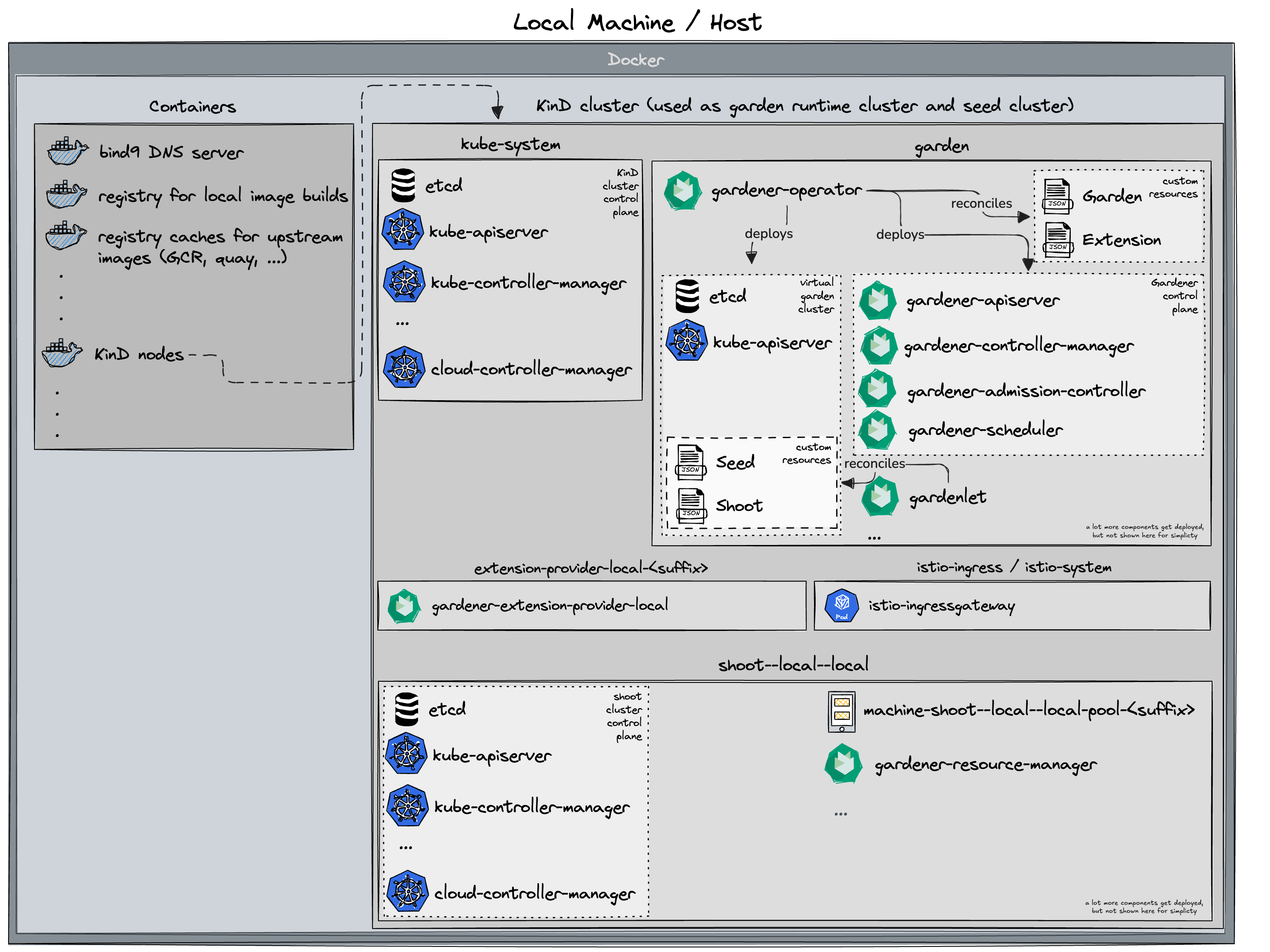Click the 'shoot--local--local' namespace heading
1270x952 pixels.
point(793,665)
